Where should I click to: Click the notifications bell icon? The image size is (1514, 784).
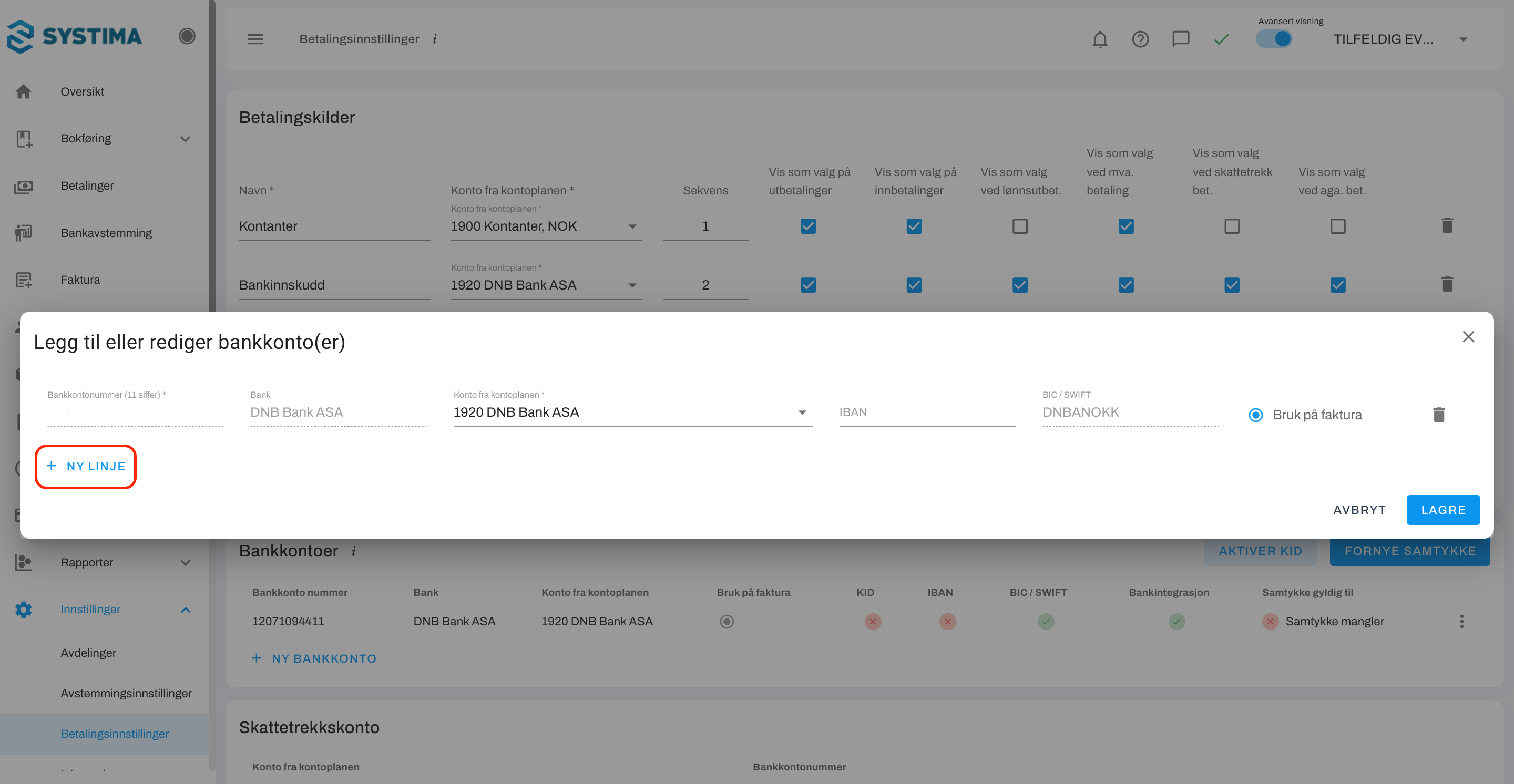tap(1100, 39)
